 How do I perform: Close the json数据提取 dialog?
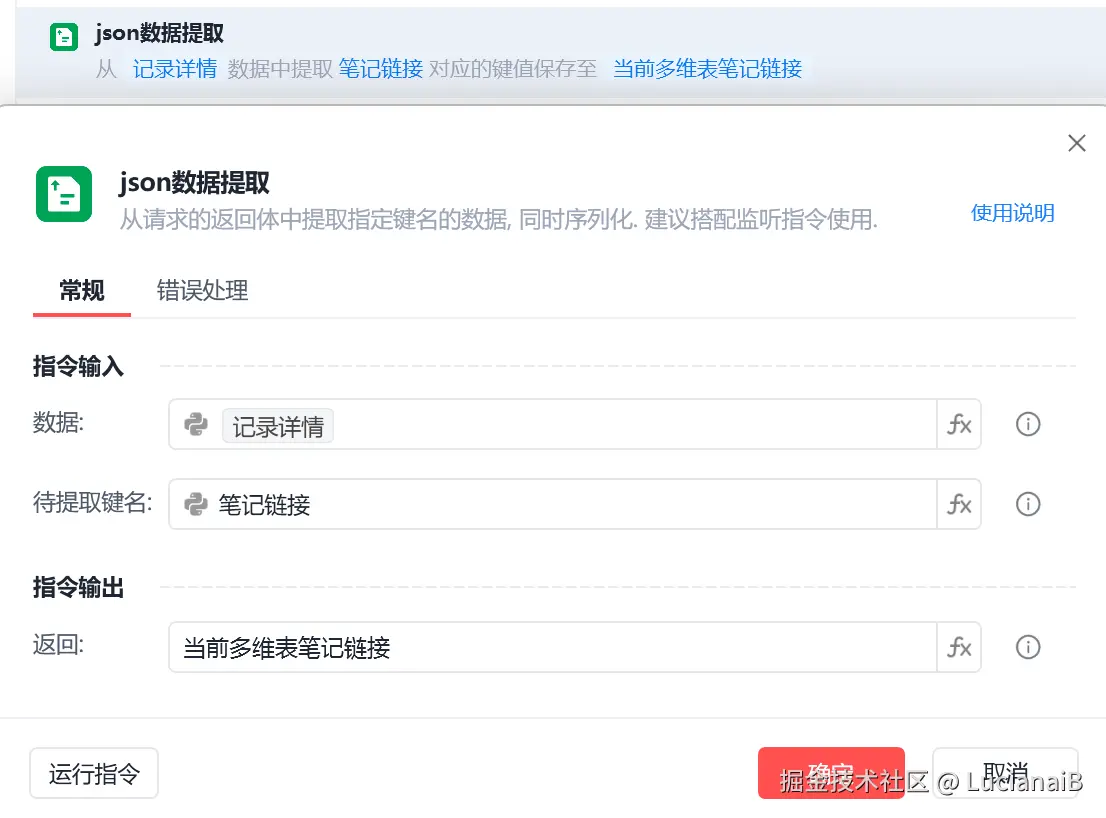point(1076,143)
